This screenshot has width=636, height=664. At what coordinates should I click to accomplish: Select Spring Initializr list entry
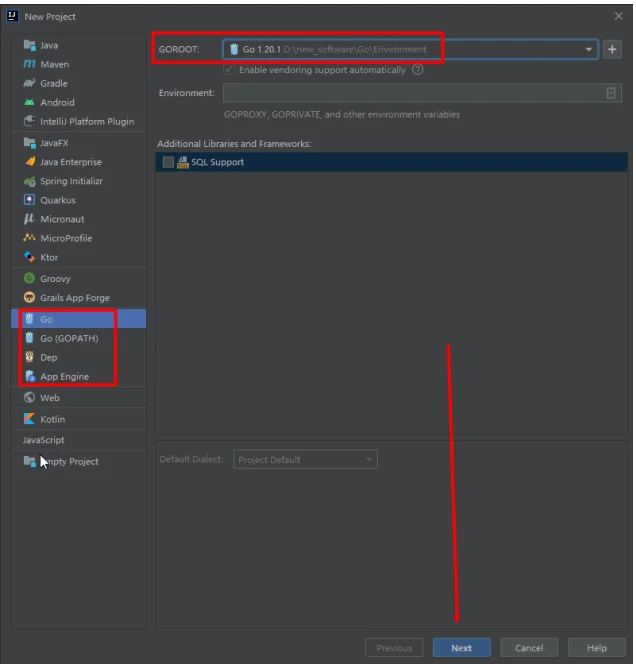click(x=78, y=181)
